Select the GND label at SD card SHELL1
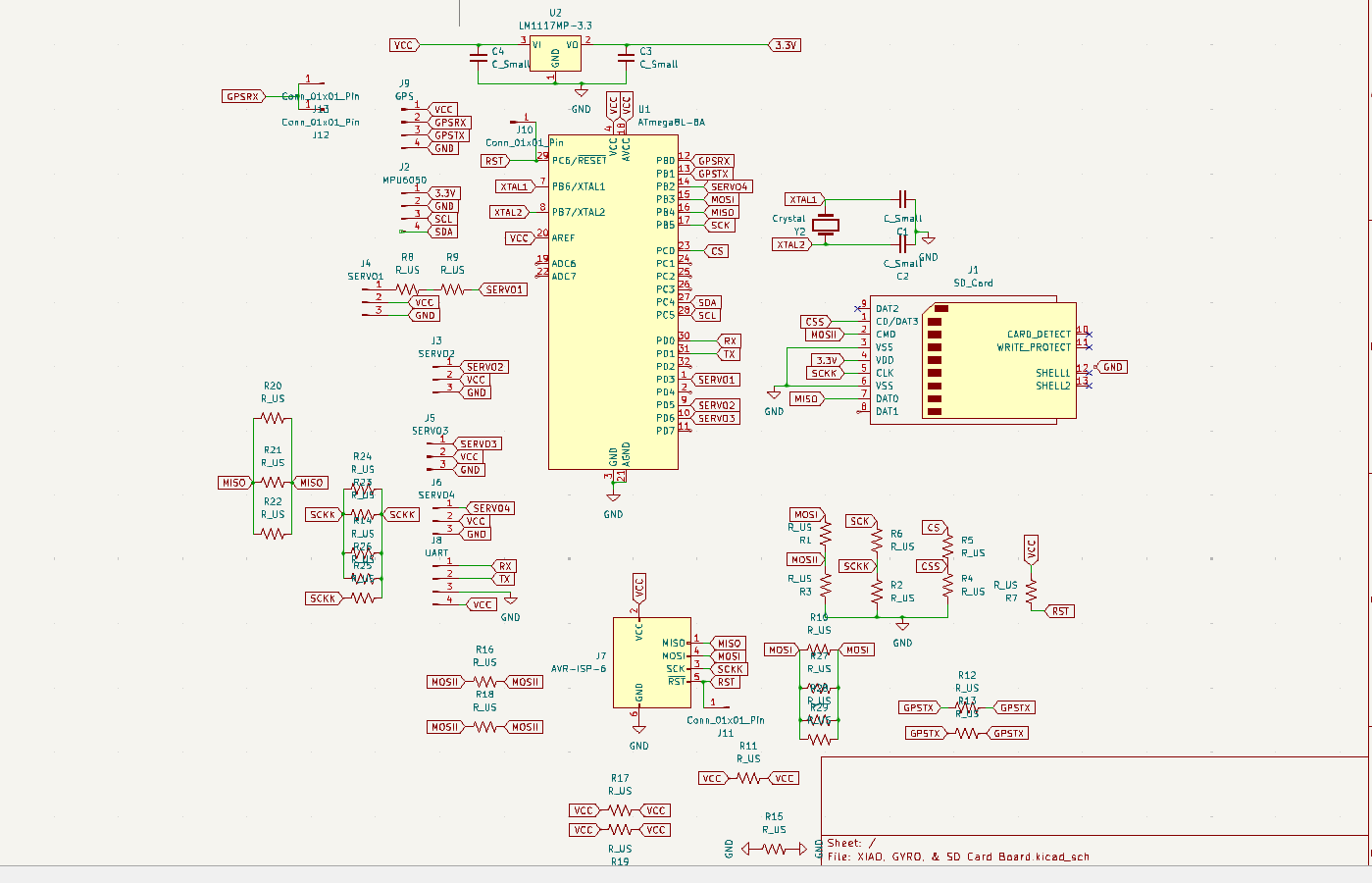Screen dimensions: 1372x883 [1112, 367]
